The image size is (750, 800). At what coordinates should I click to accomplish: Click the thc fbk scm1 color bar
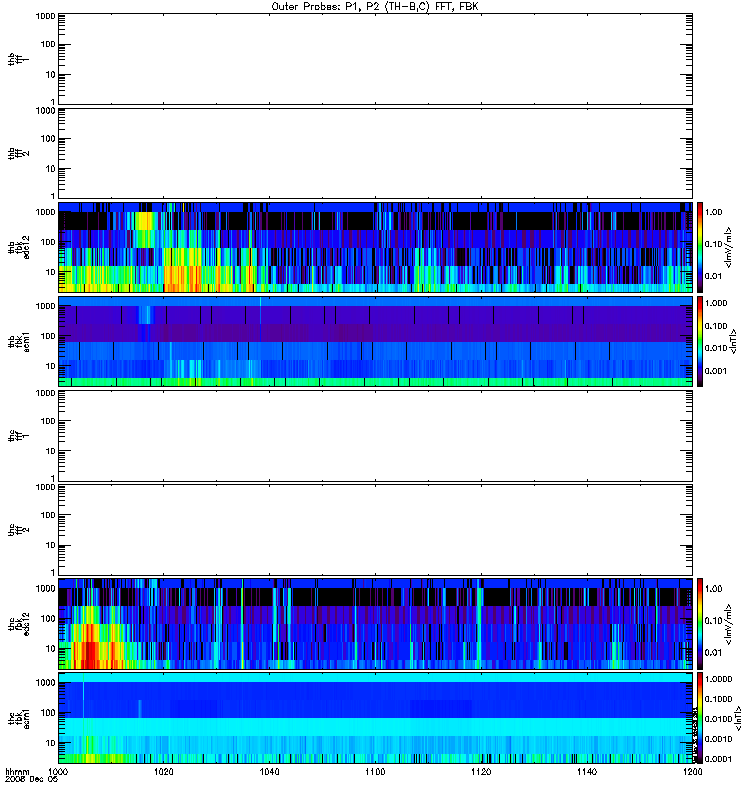tap(699, 718)
